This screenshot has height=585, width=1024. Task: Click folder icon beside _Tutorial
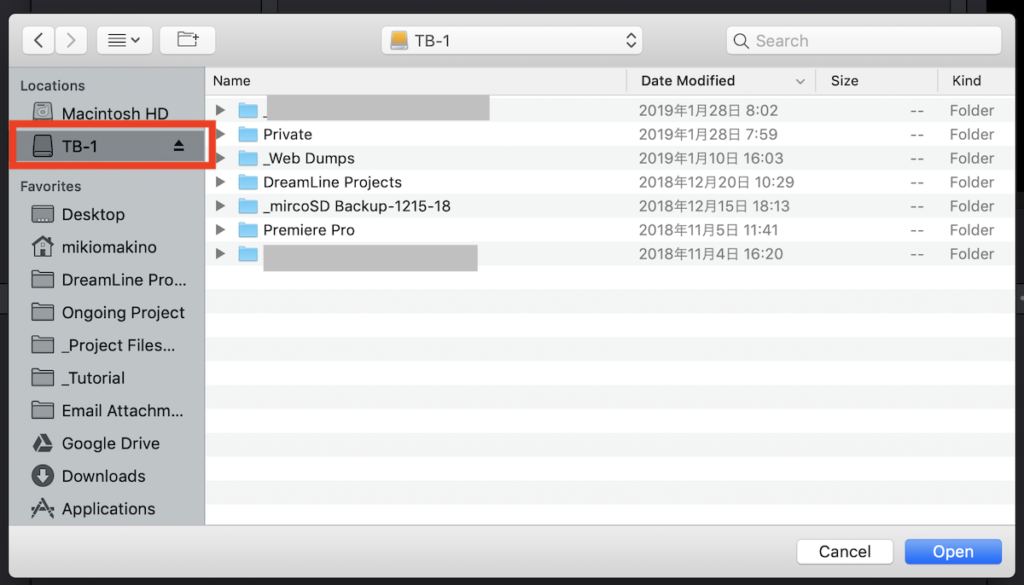pyautogui.click(x=42, y=377)
